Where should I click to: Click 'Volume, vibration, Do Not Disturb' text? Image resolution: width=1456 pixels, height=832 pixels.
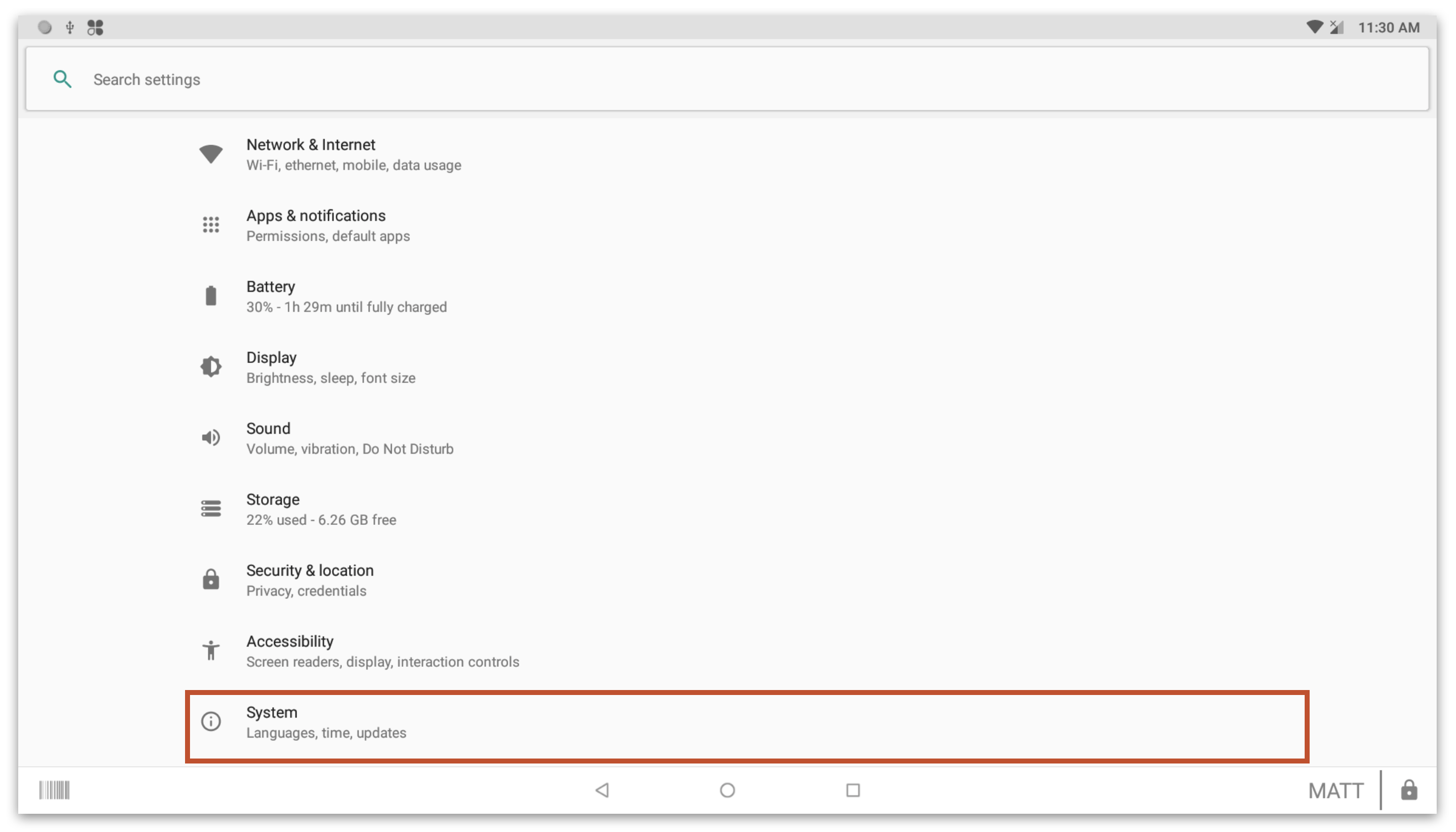(350, 449)
